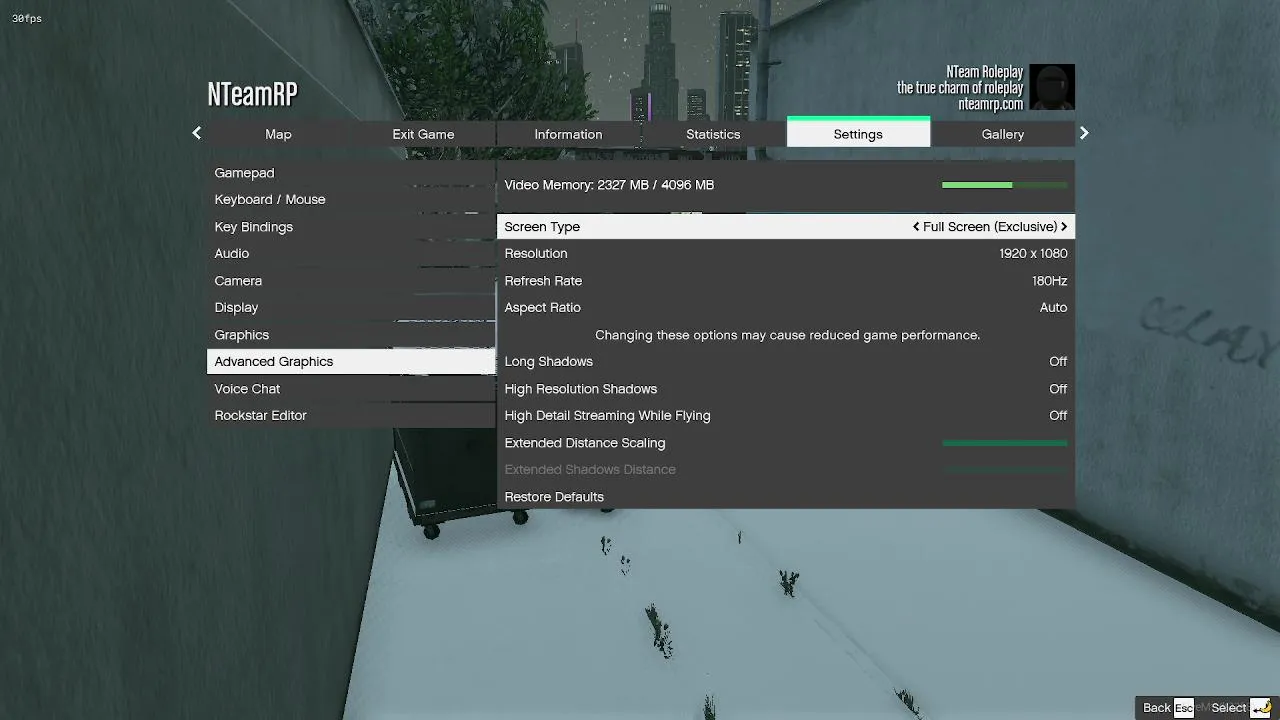Open the Map tab

(278, 134)
